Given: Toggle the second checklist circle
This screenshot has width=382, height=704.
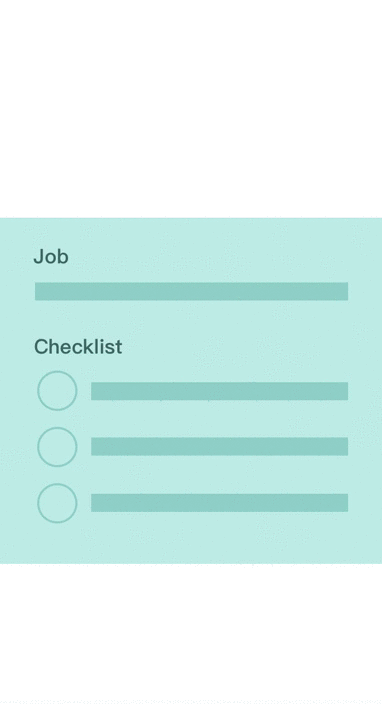Looking at the screenshot, I should (x=57, y=447).
